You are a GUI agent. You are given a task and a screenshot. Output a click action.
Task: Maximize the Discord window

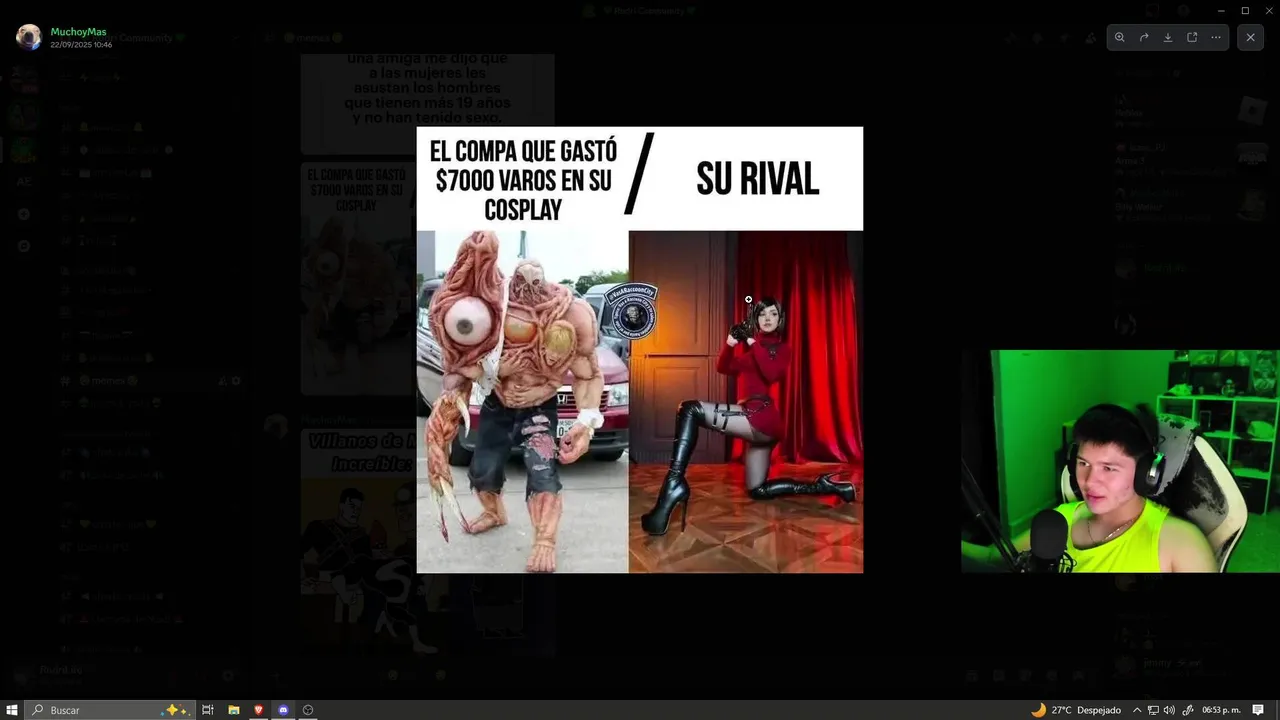(1245, 10)
